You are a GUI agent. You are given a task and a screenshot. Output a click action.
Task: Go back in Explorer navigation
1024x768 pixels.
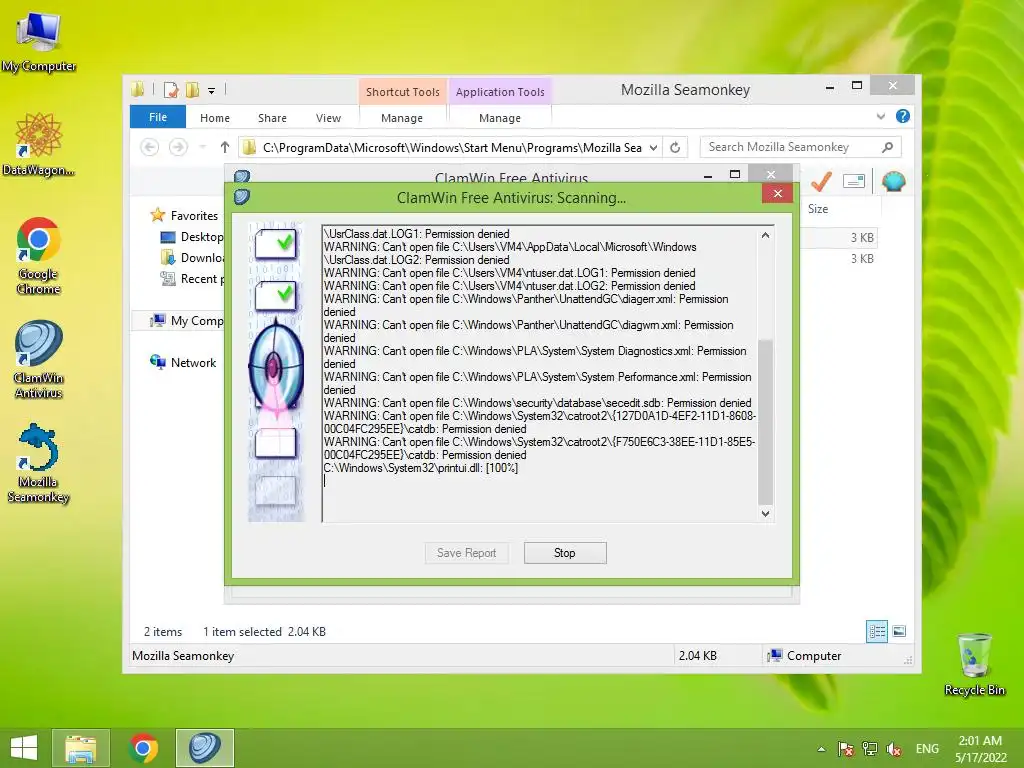click(150, 148)
